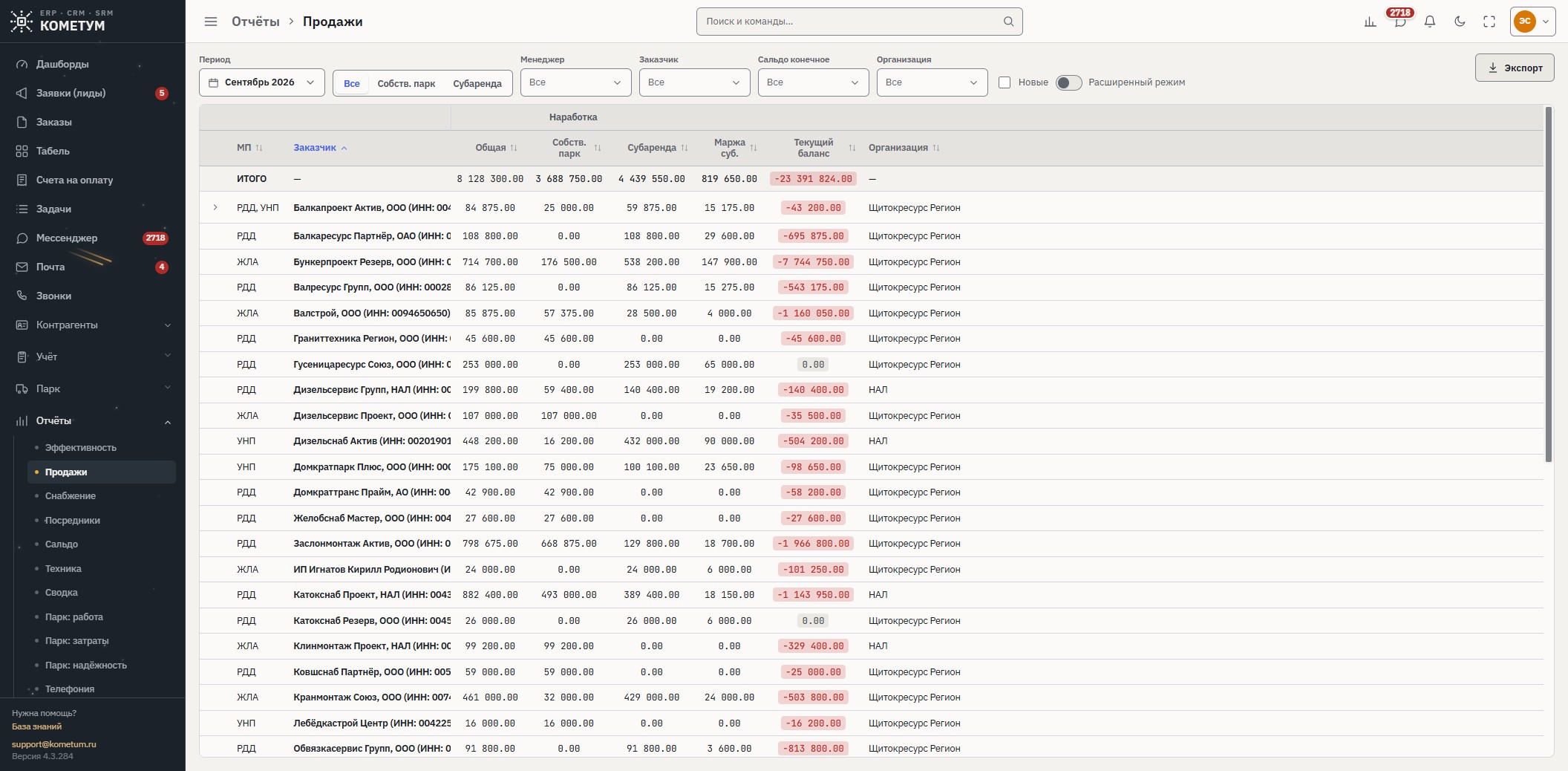Open the Менеджер filter dropdown
Screen dimensions: 1568x771
coord(576,82)
